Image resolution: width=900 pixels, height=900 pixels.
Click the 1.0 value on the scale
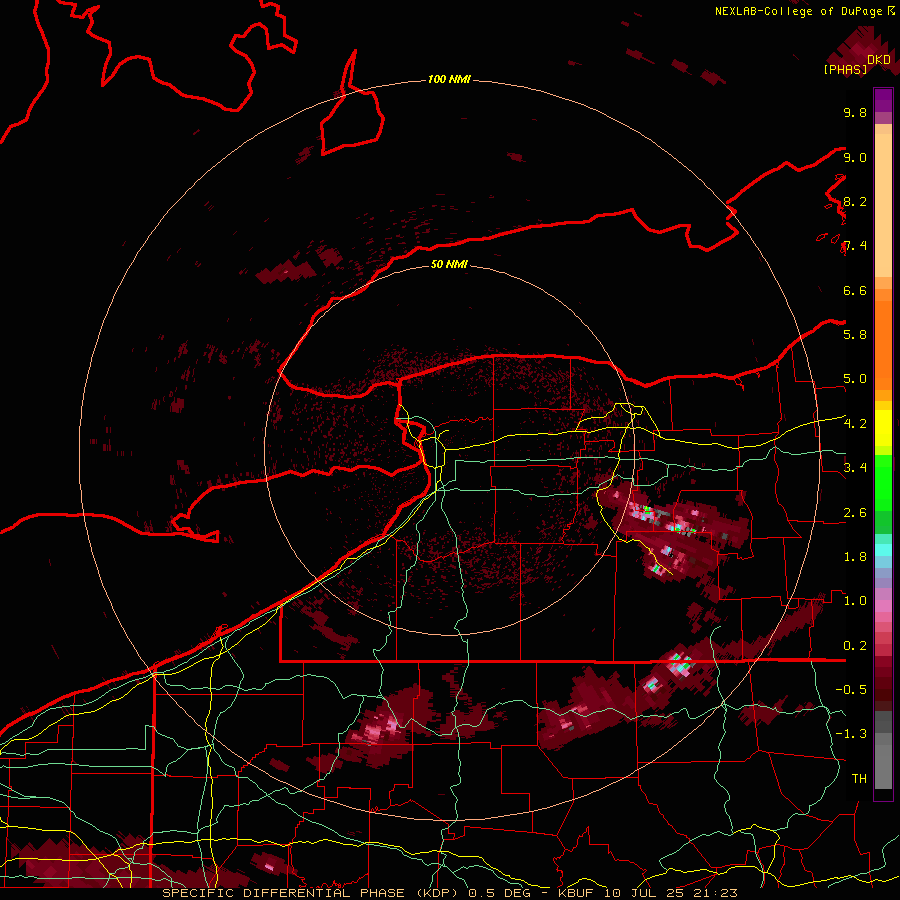[855, 601]
